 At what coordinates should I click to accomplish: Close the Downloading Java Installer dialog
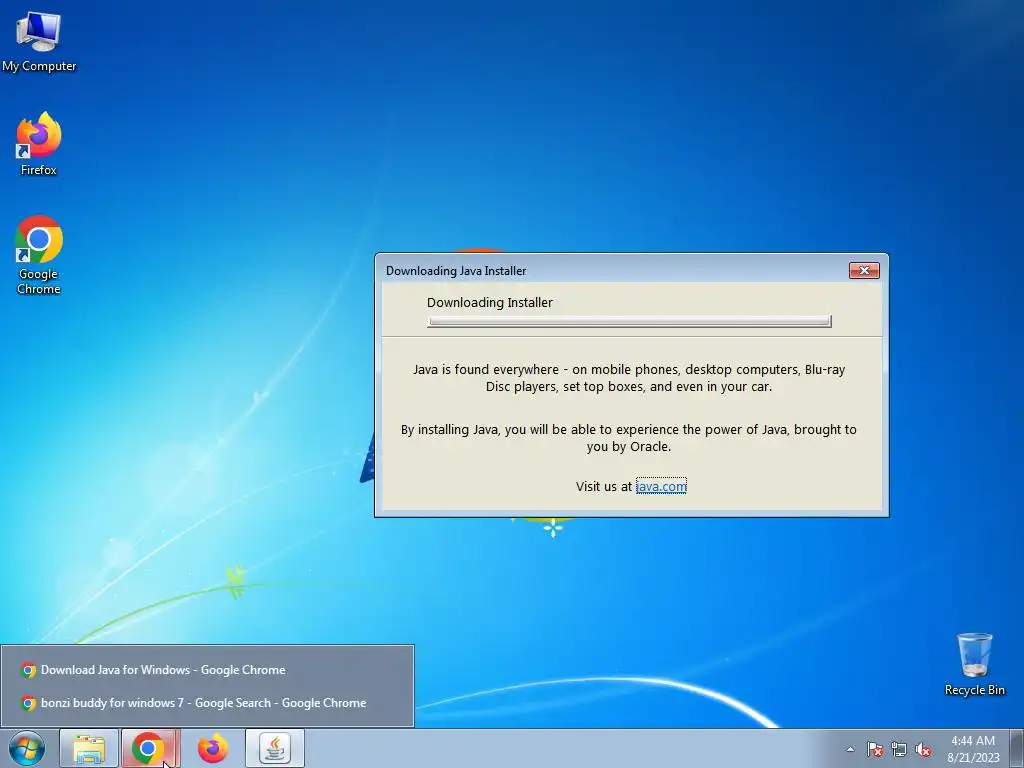(x=864, y=270)
